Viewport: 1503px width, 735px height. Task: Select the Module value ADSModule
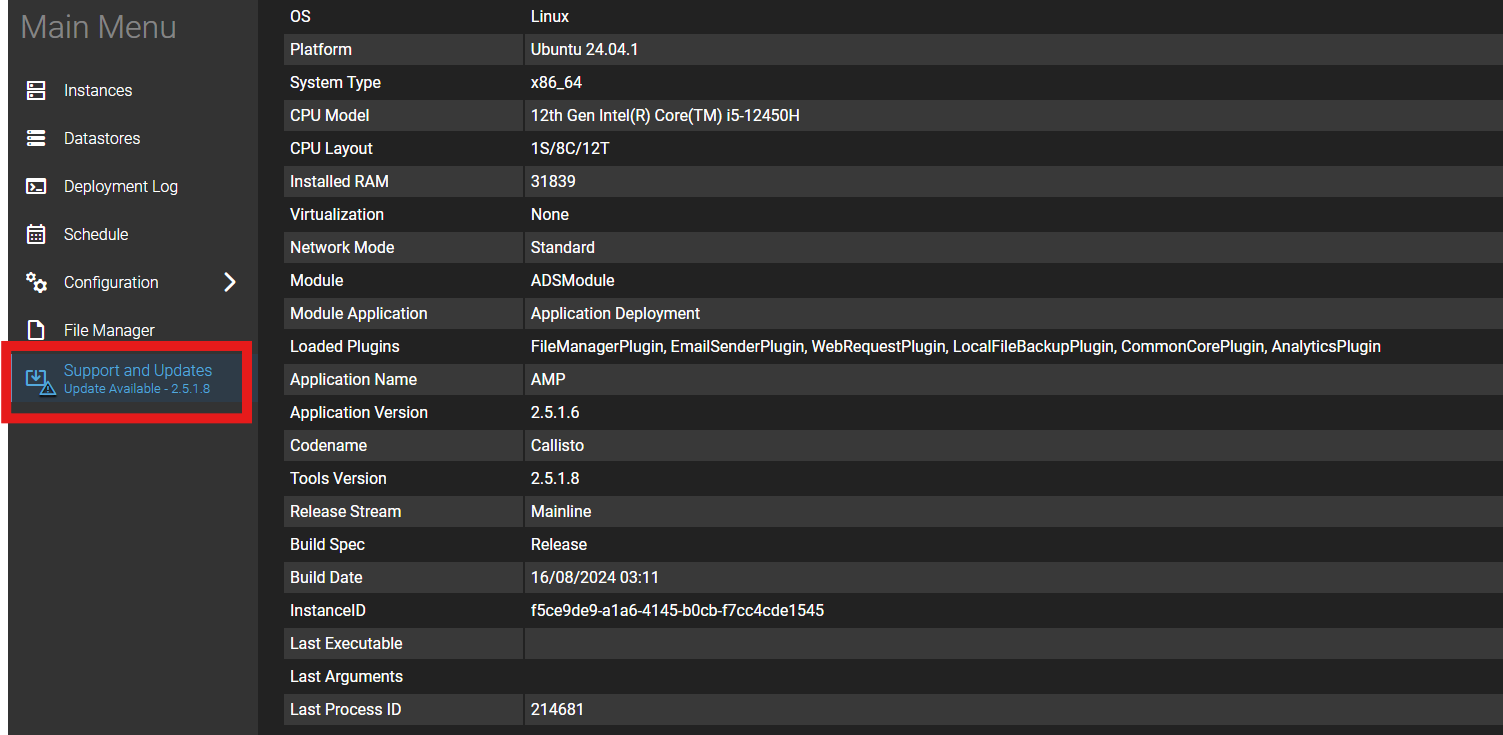[x=573, y=281]
